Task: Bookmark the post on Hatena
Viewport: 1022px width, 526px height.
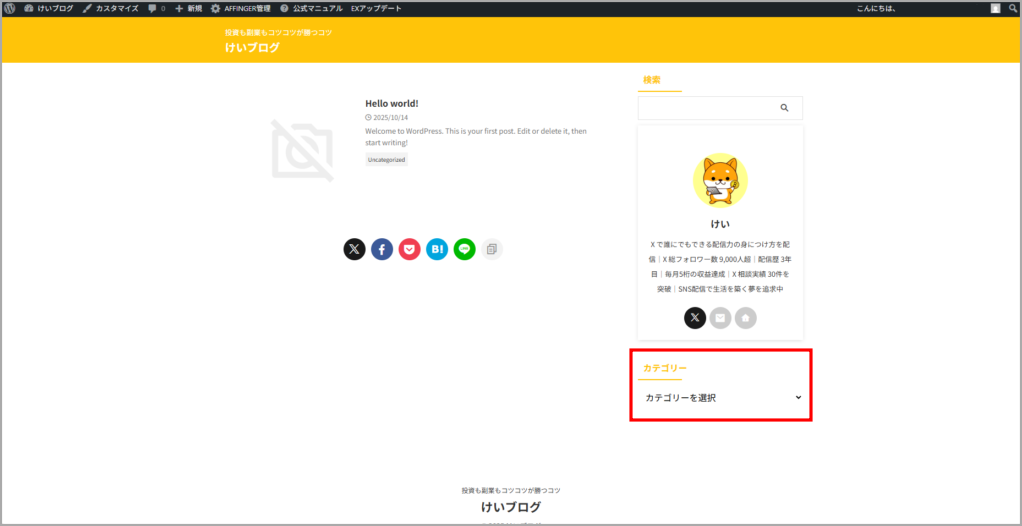Action: click(437, 249)
